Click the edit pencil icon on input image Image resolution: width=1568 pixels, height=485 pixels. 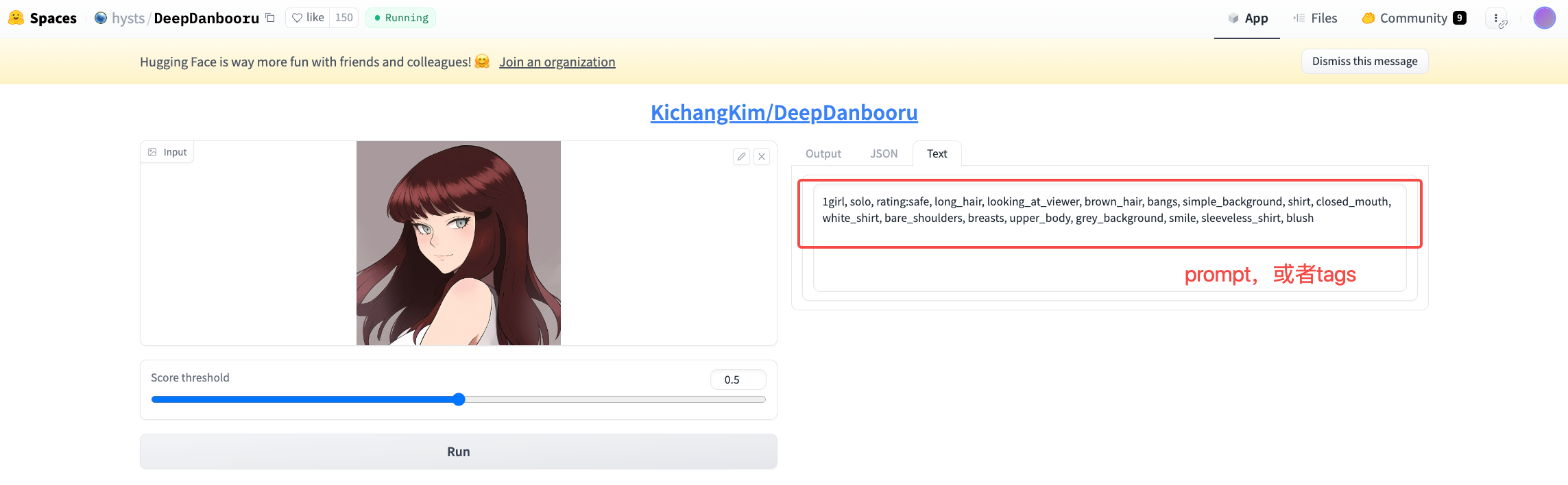741,157
